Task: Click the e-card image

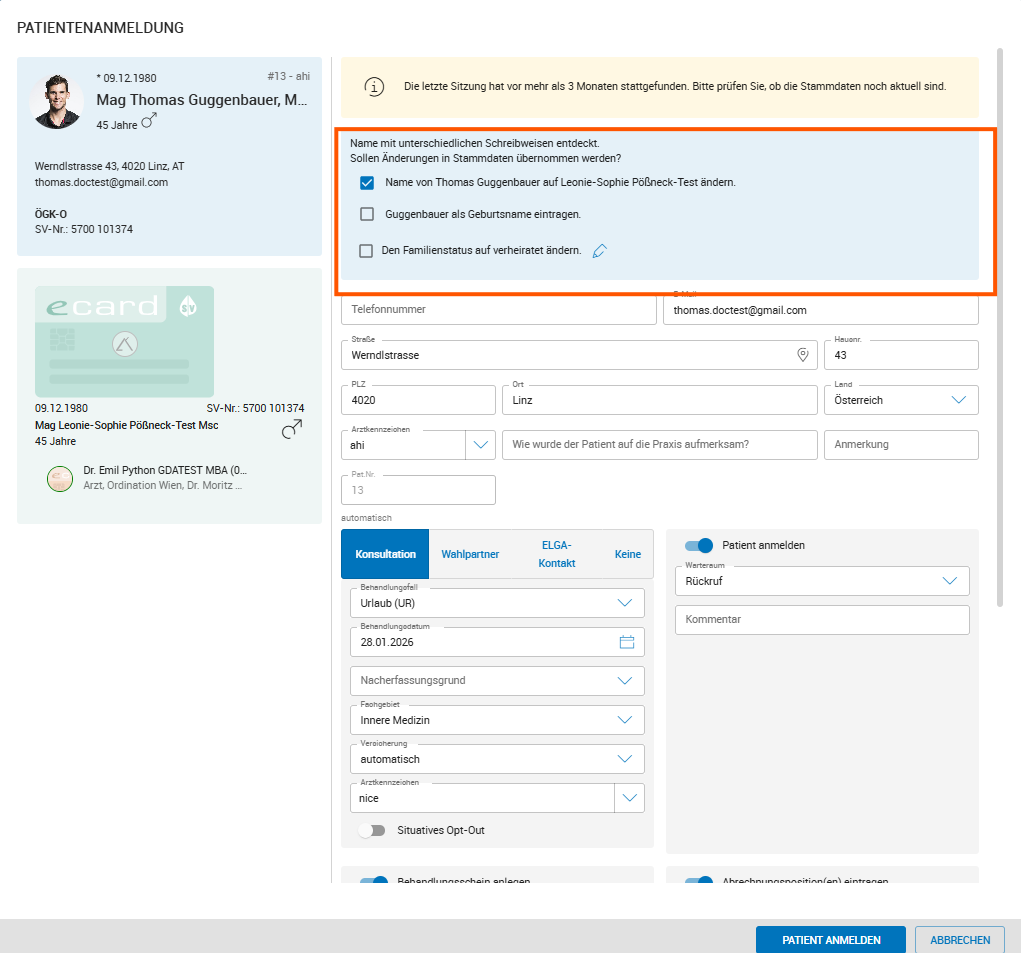Action: tap(124, 341)
